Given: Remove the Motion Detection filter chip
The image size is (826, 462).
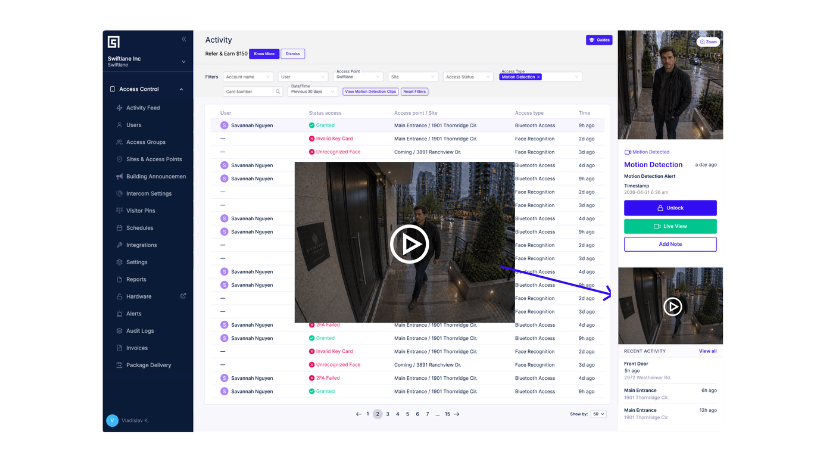Looking at the screenshot, I should (538, 77).
